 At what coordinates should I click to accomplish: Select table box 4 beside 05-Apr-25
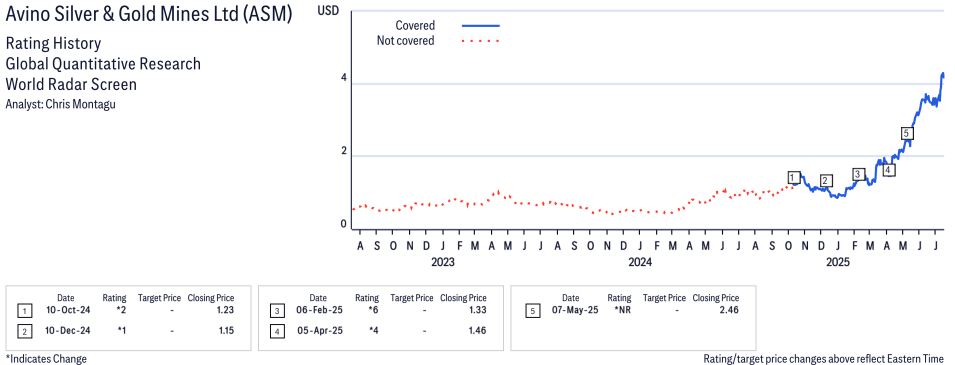[277, 331]
